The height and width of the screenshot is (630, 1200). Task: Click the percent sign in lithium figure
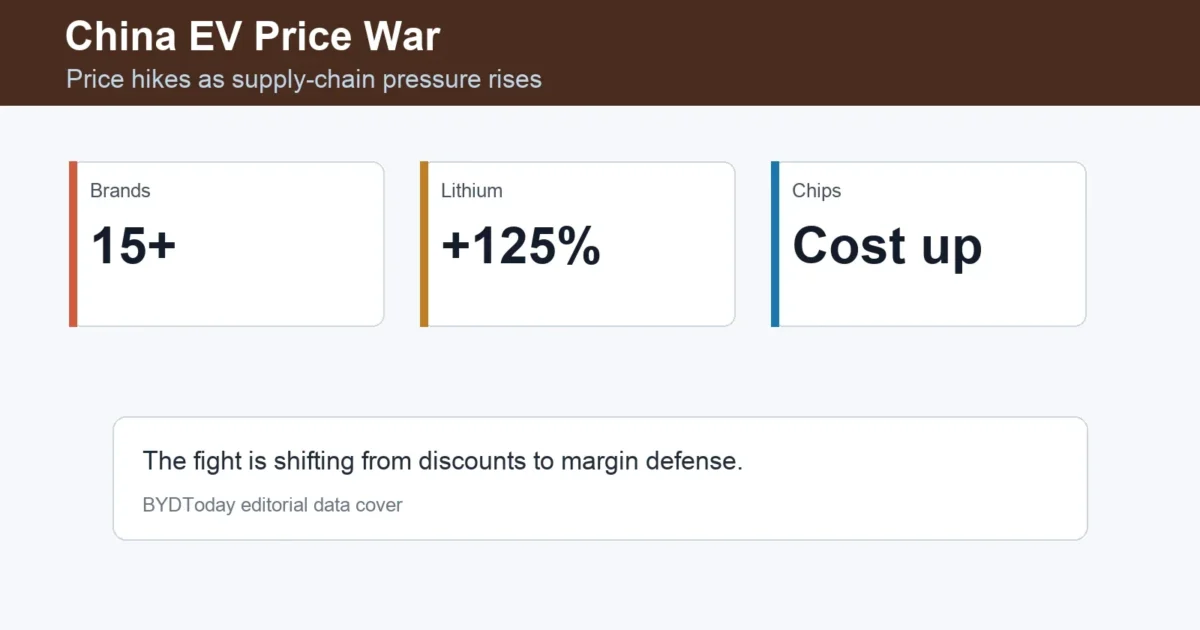[581, 246]
